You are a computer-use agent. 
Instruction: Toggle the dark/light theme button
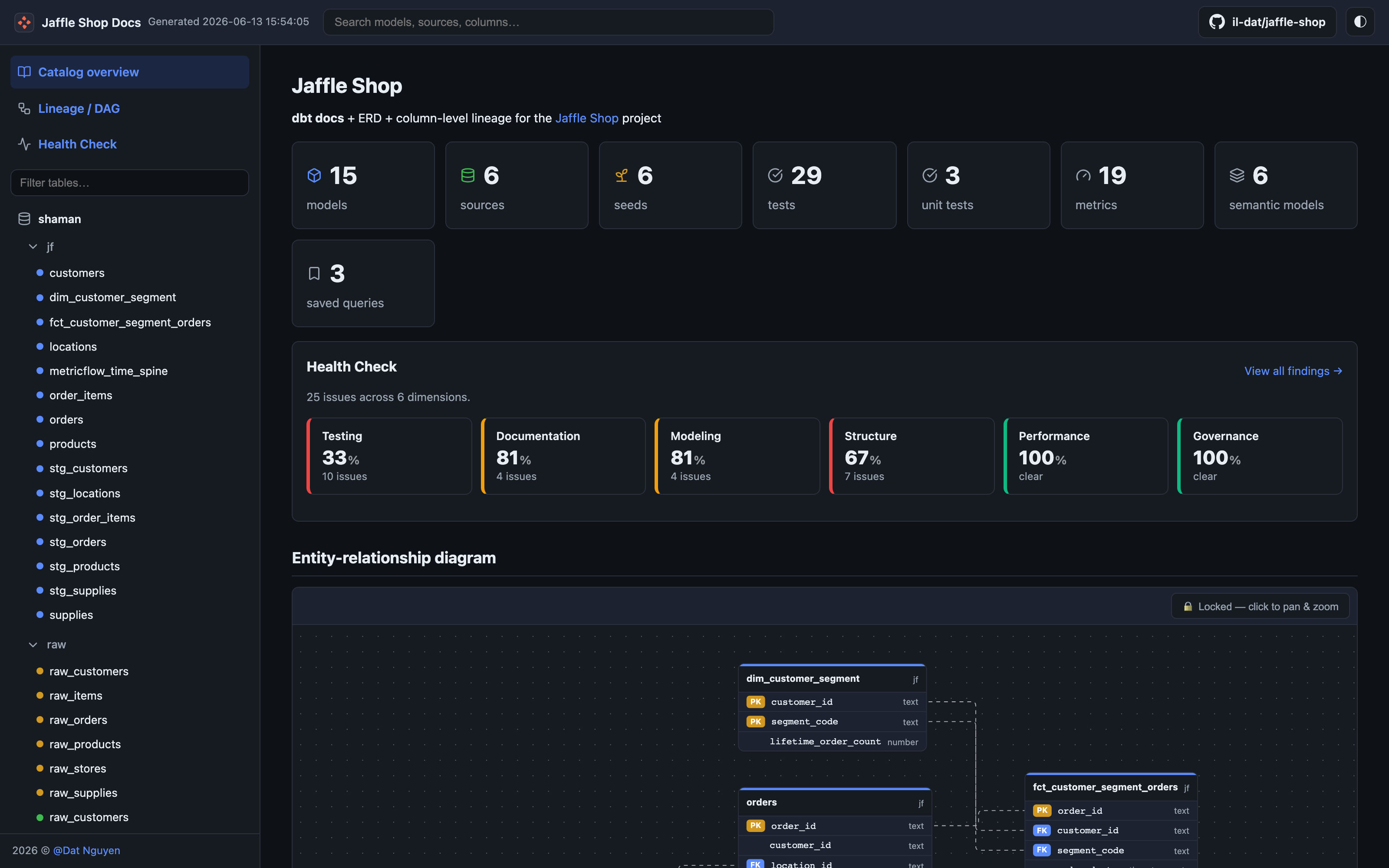1360,23
